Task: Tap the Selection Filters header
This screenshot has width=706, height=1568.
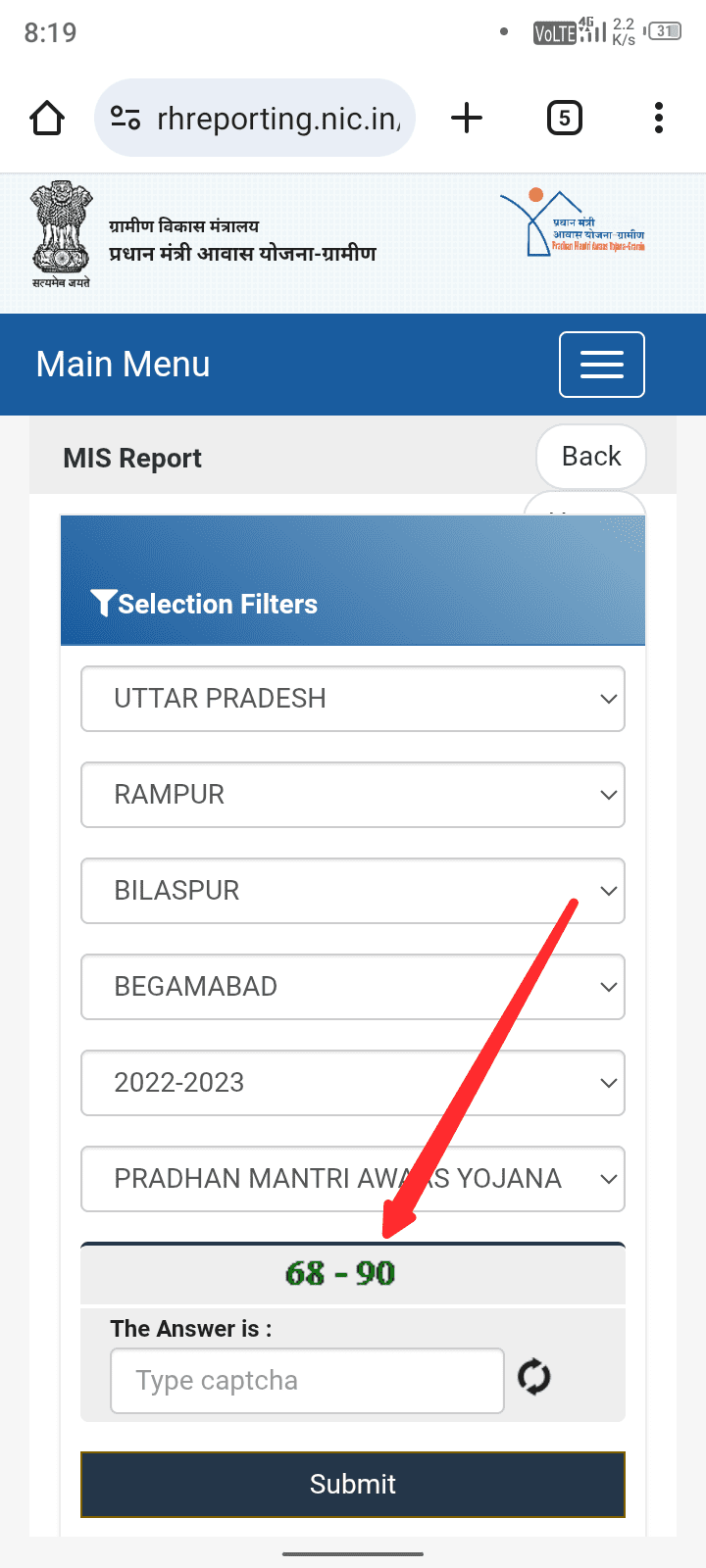Action: (x=216, y=604)
